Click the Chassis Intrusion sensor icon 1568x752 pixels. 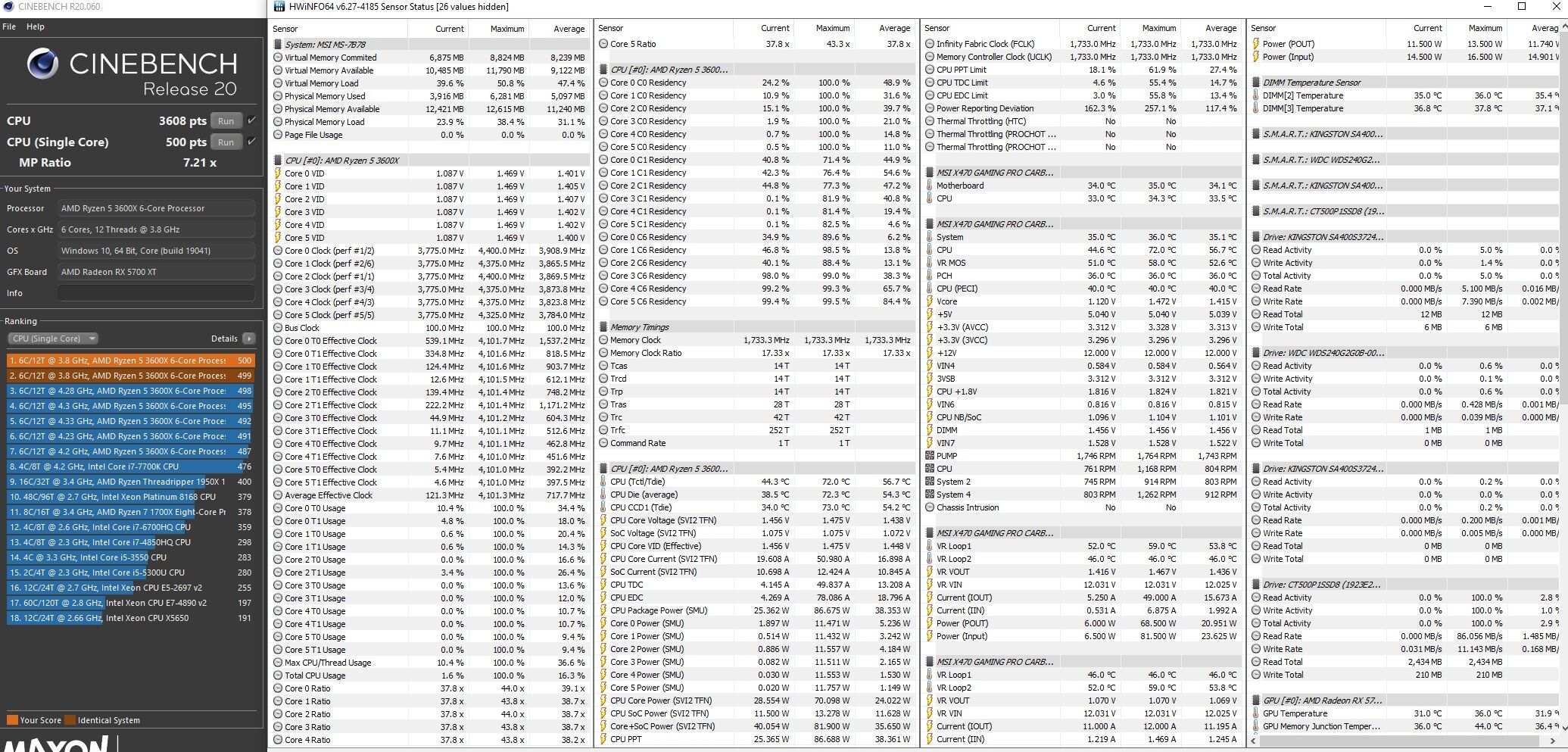point(930,507)
